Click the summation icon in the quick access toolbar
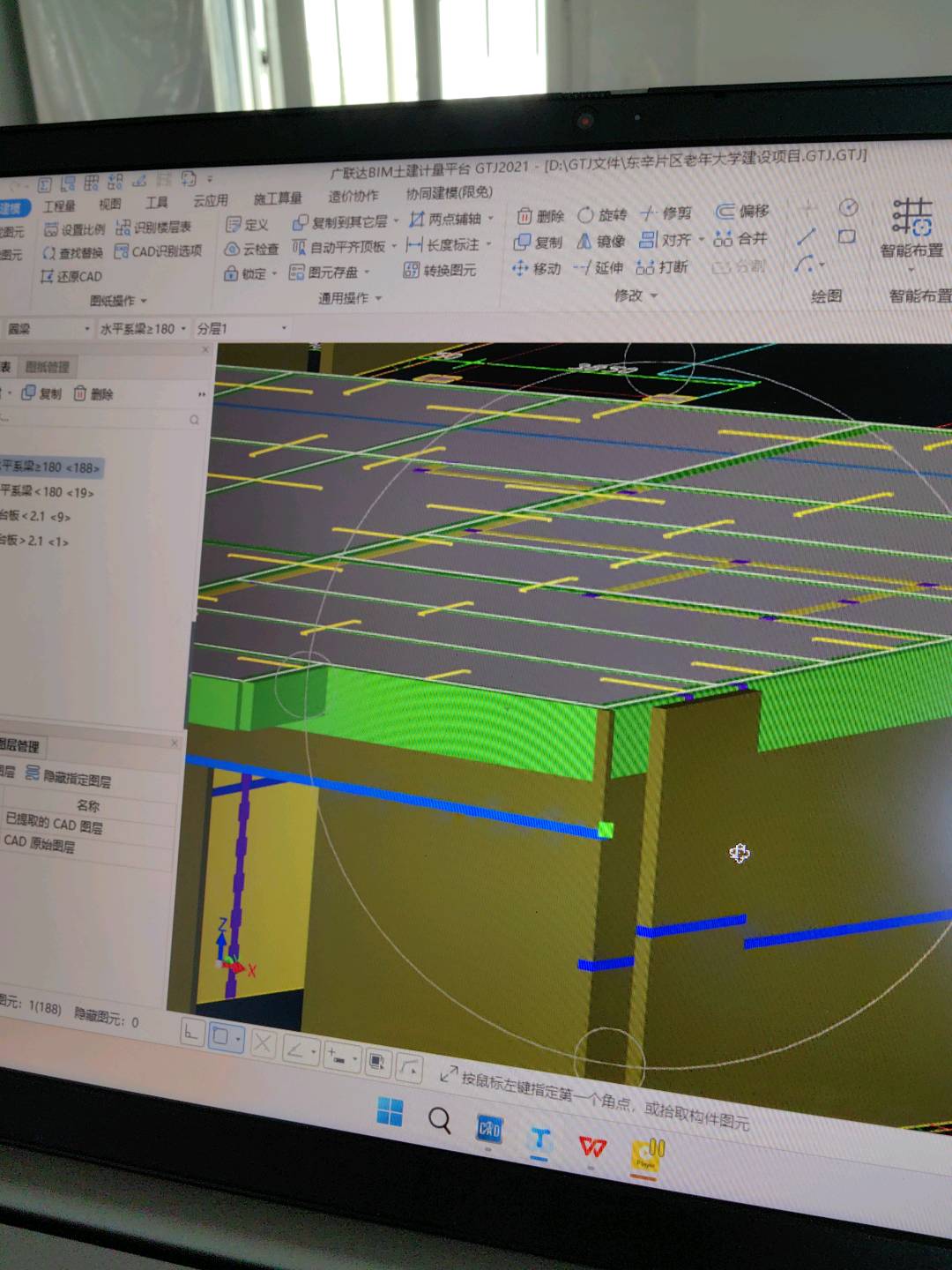 (45, 184)
